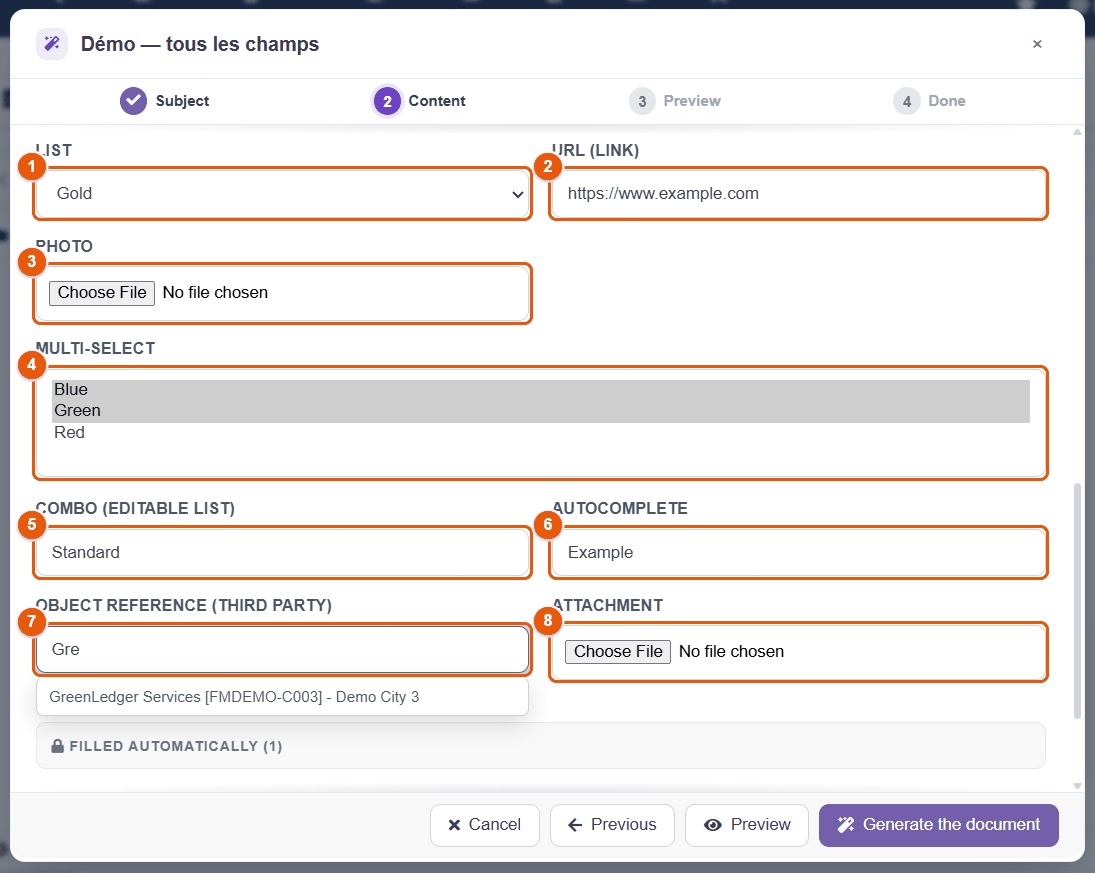This screenshot has width=1095, height=873.
Task: Go back to the Subject step
Action: 164,101
